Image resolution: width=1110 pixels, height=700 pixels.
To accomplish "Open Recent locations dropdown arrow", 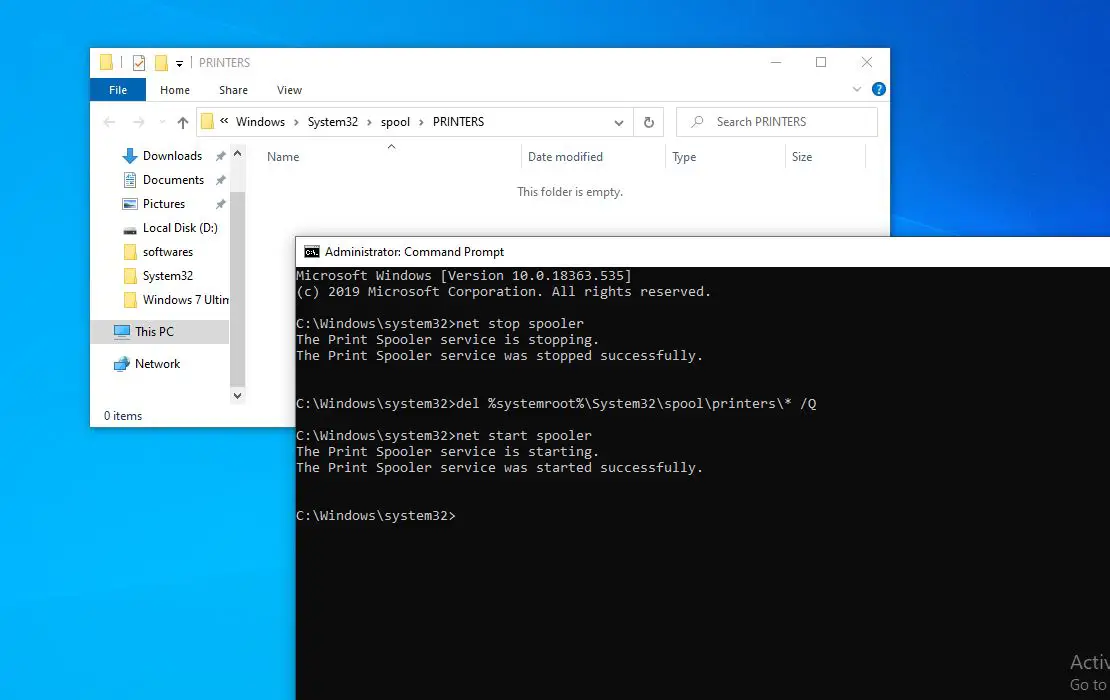I will click(162, 122).
